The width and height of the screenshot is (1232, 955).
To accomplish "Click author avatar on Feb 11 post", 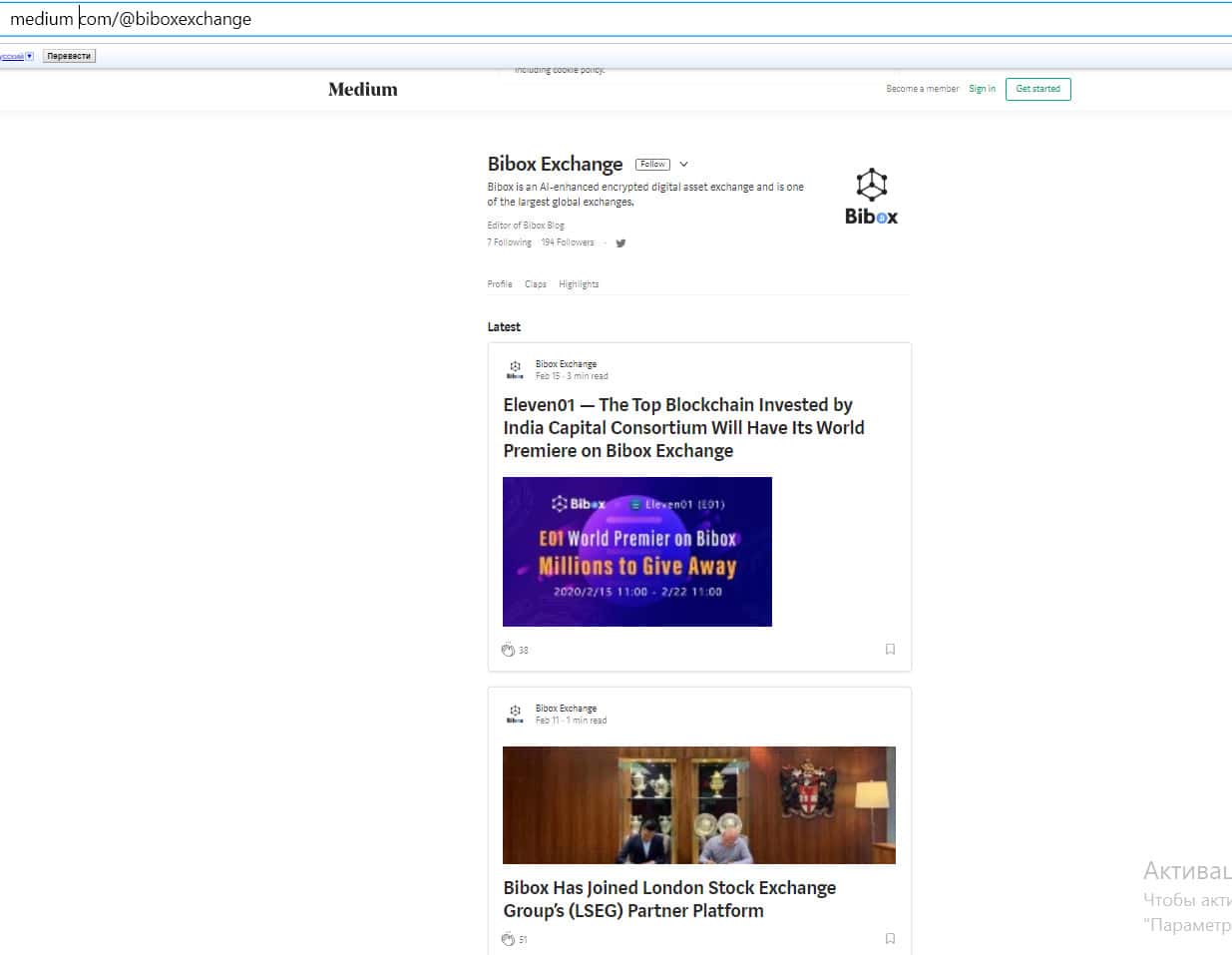I will (515, 714).
